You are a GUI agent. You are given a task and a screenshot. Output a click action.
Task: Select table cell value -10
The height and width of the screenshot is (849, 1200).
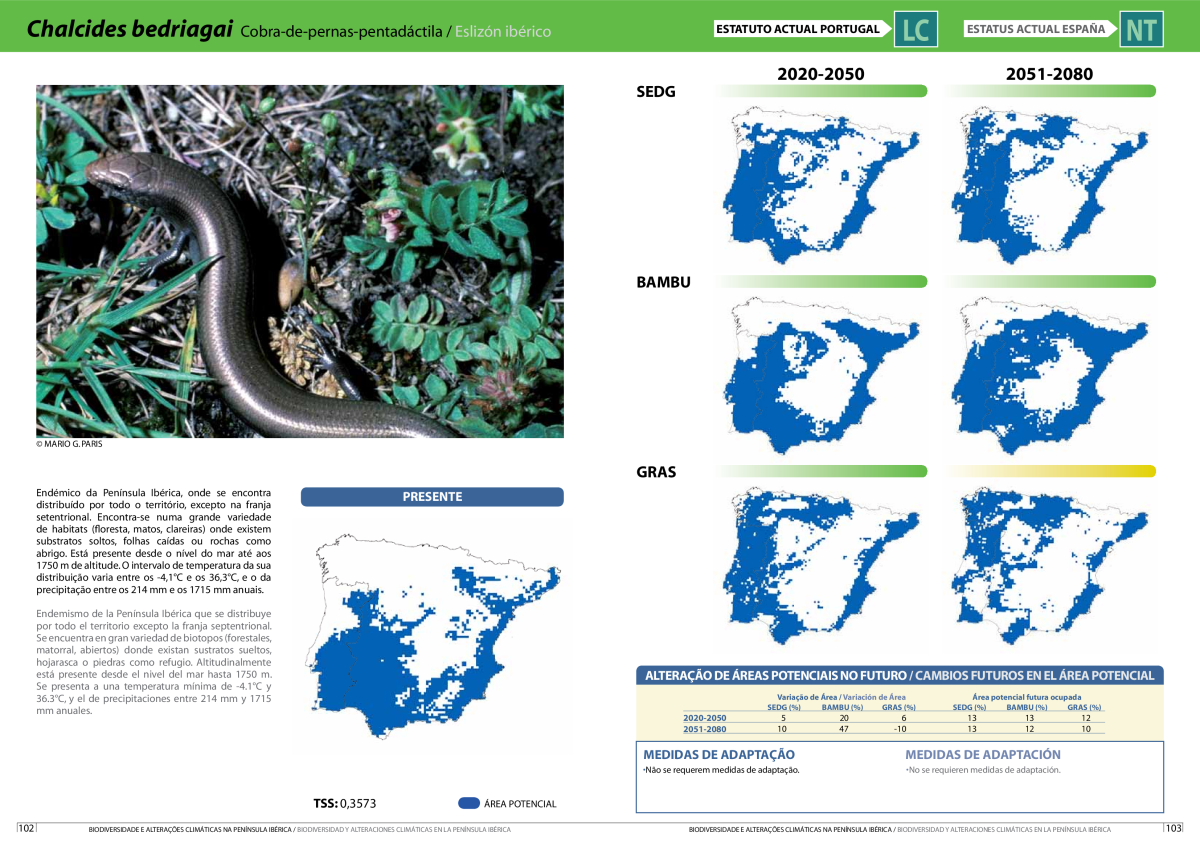[x=901, y=729]
